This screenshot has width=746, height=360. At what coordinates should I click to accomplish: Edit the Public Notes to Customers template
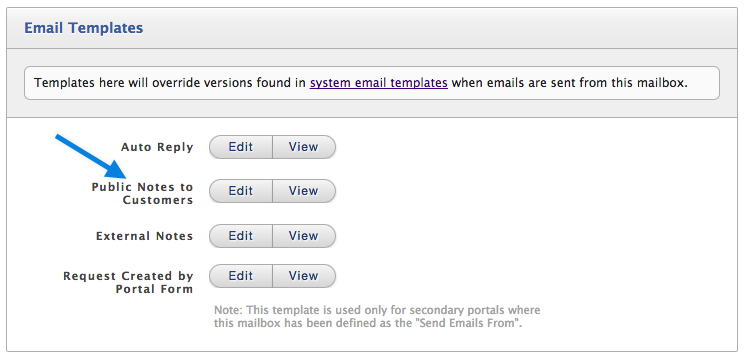(241, 191)
